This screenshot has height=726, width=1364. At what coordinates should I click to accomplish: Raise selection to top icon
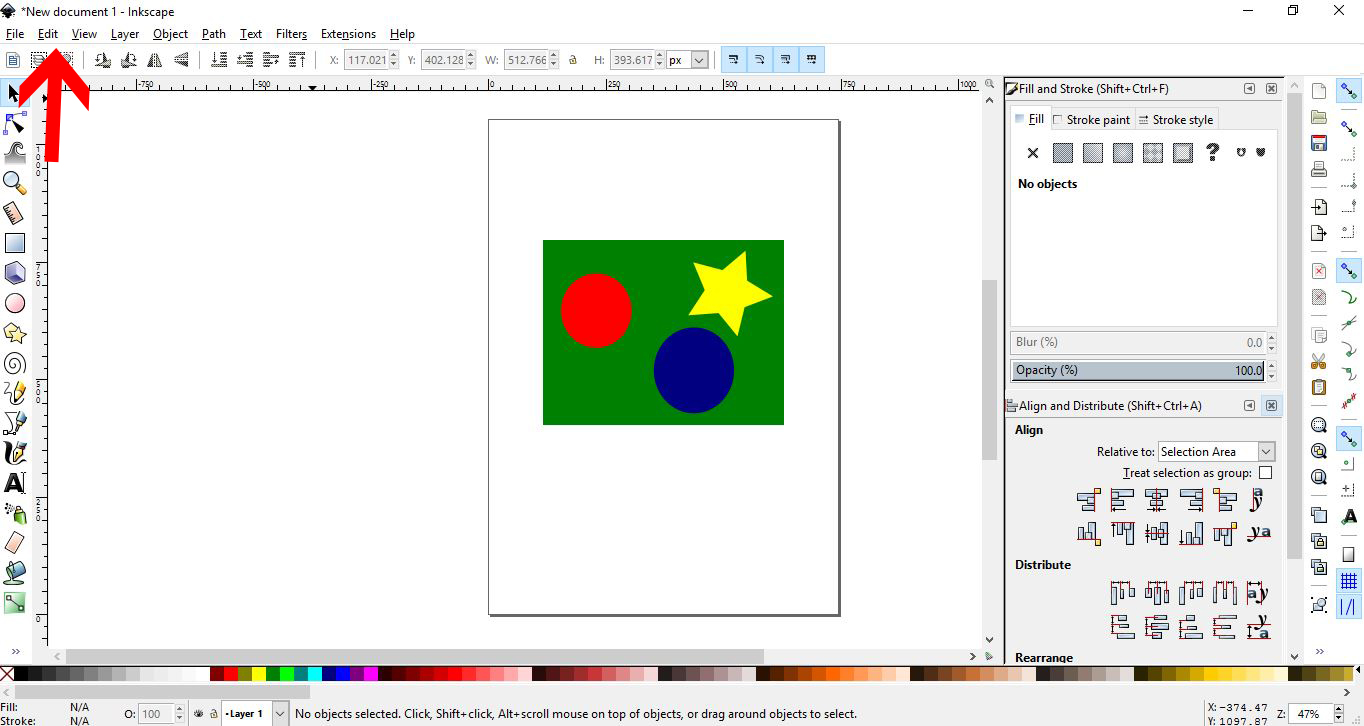(297, 60)
